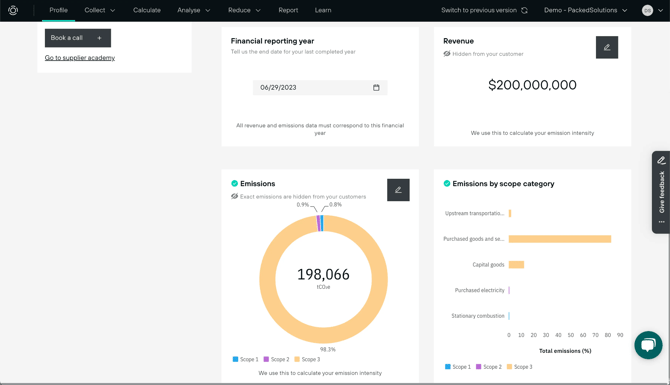Viewport: 670px width, 385px height.
Task: Expand the Collect dropdown menu
Action: [x=100, y=10]
